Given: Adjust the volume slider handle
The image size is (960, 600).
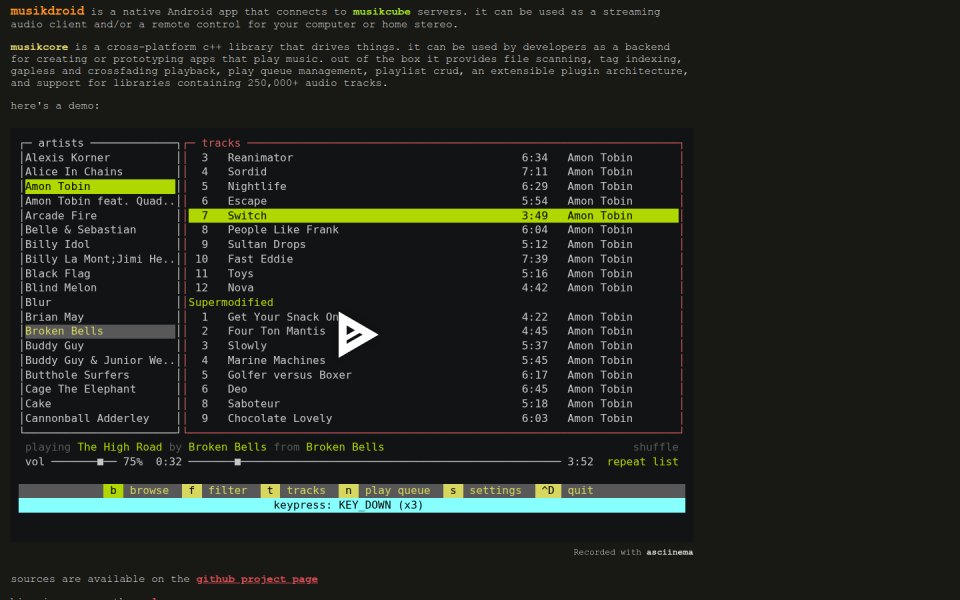Looking at the screenshot, I should 100,462.
